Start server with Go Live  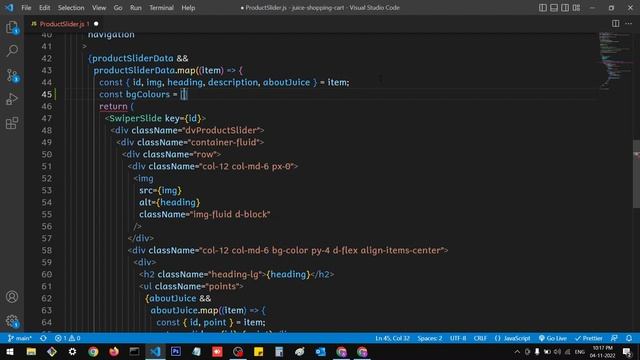(553, 338)
